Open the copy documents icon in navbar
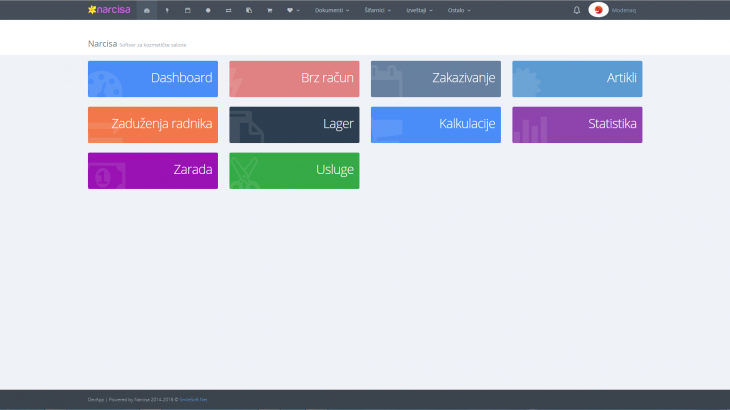The height and width of the screenshot is (410, 730). pyautogui.click(x=249, y=10)
